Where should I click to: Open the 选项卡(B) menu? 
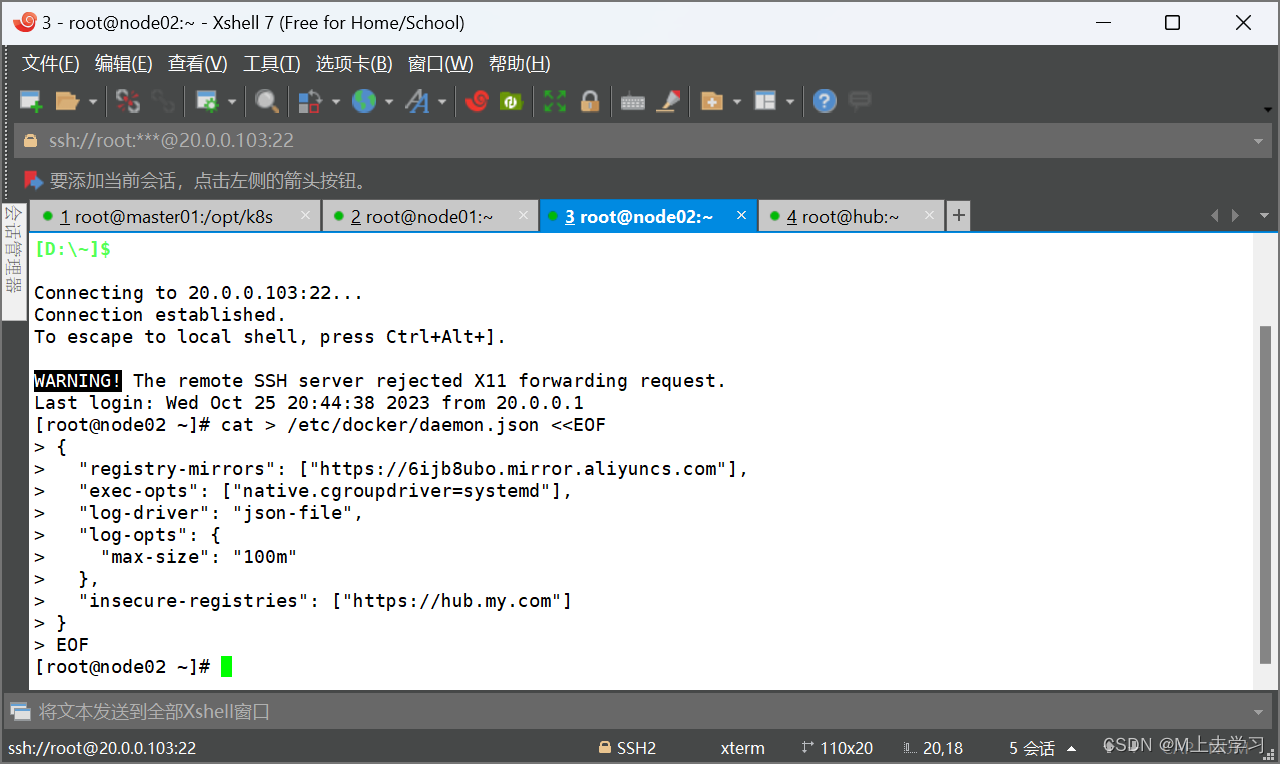pyautogui.click(x=354, y=64)
